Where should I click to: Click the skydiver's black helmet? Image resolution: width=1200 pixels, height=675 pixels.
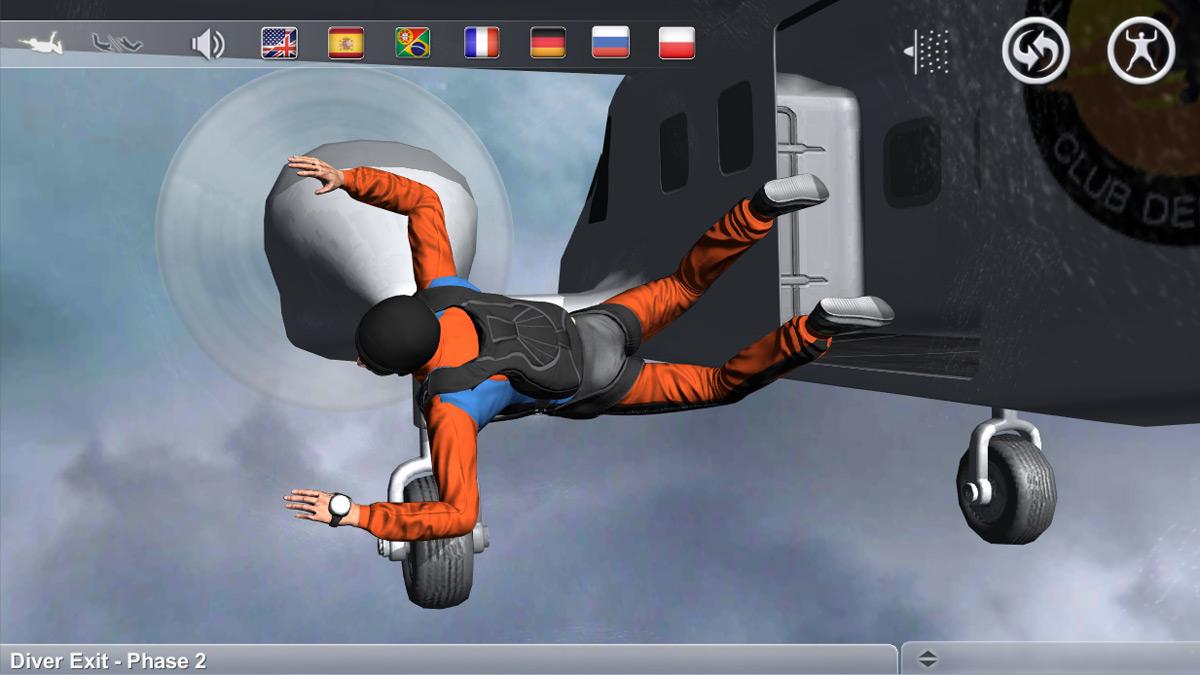(396, 334)
